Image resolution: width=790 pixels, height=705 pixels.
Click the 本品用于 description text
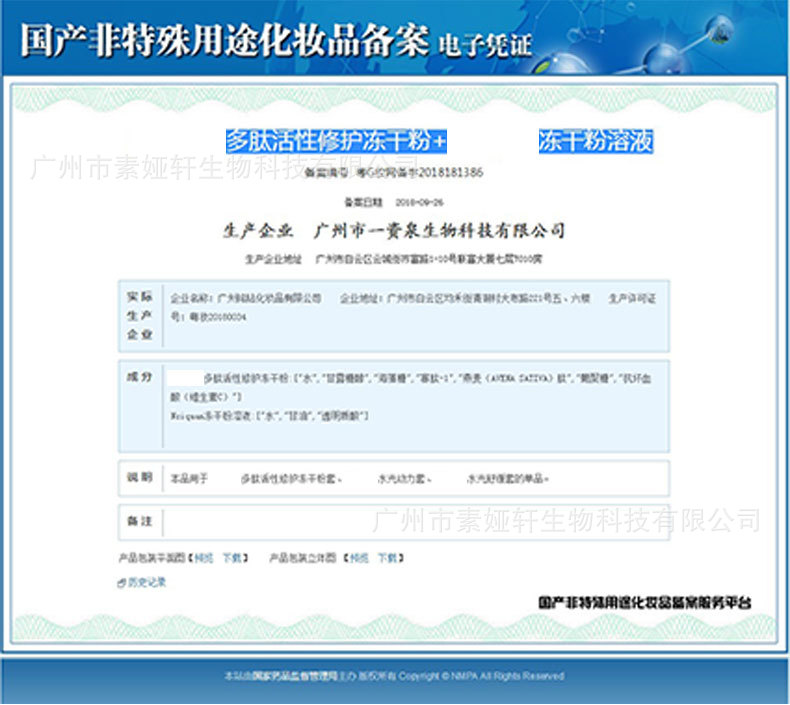(x=359, y=478)
